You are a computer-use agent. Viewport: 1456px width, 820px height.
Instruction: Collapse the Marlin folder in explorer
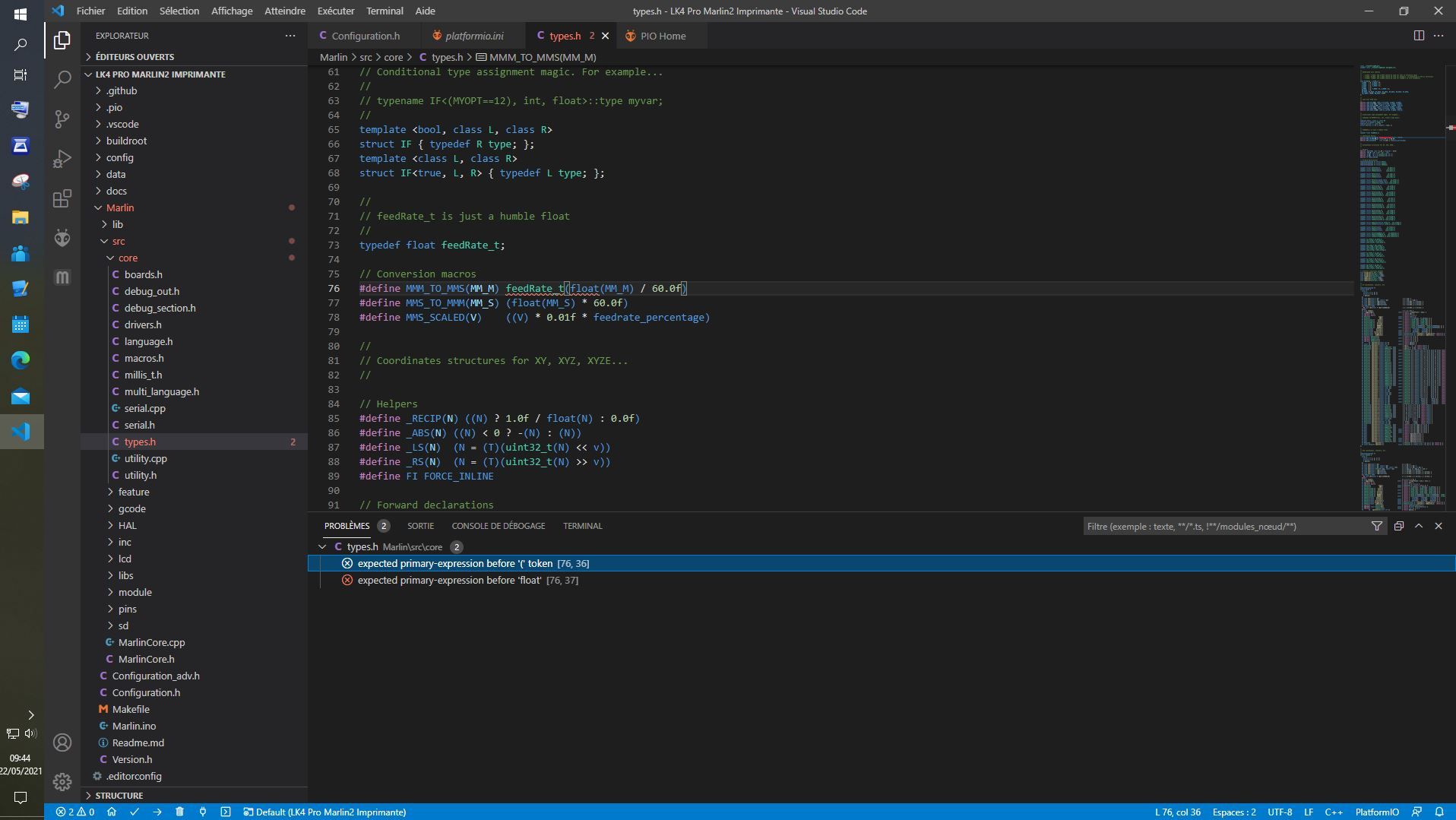pyautogui.click(x=120, y=207)
